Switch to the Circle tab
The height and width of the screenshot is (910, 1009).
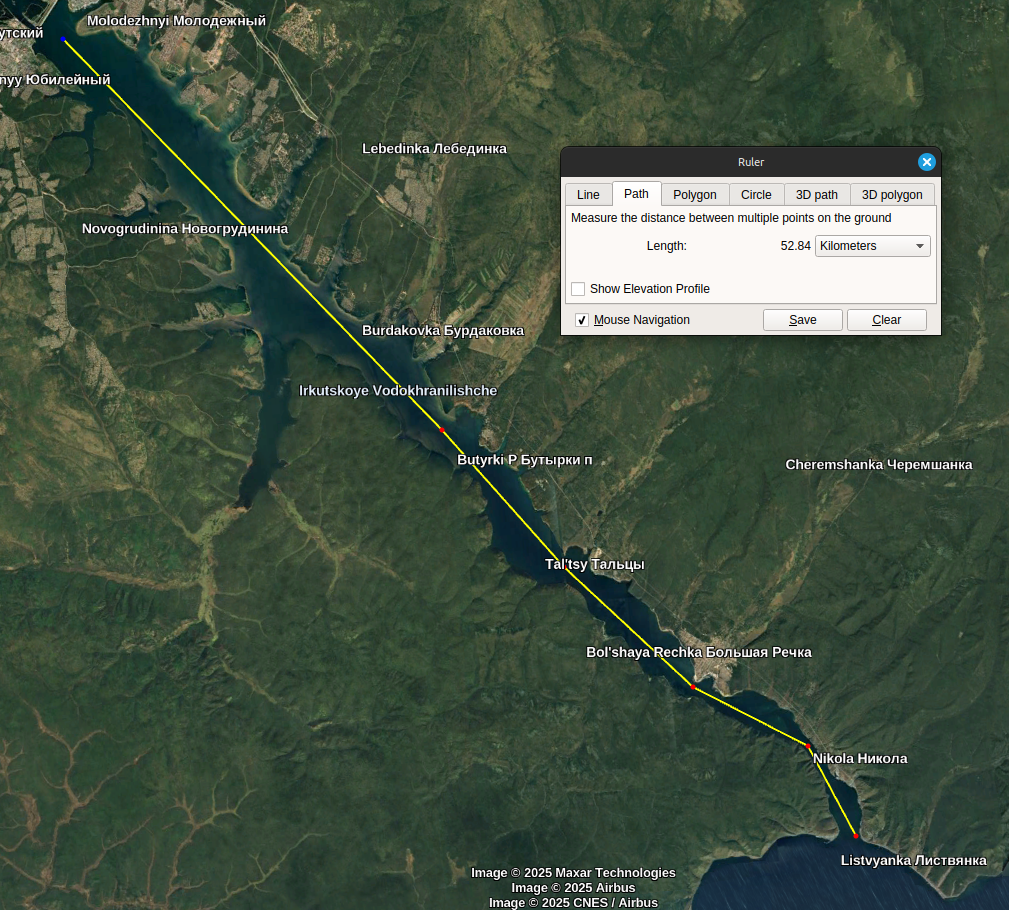756,194
